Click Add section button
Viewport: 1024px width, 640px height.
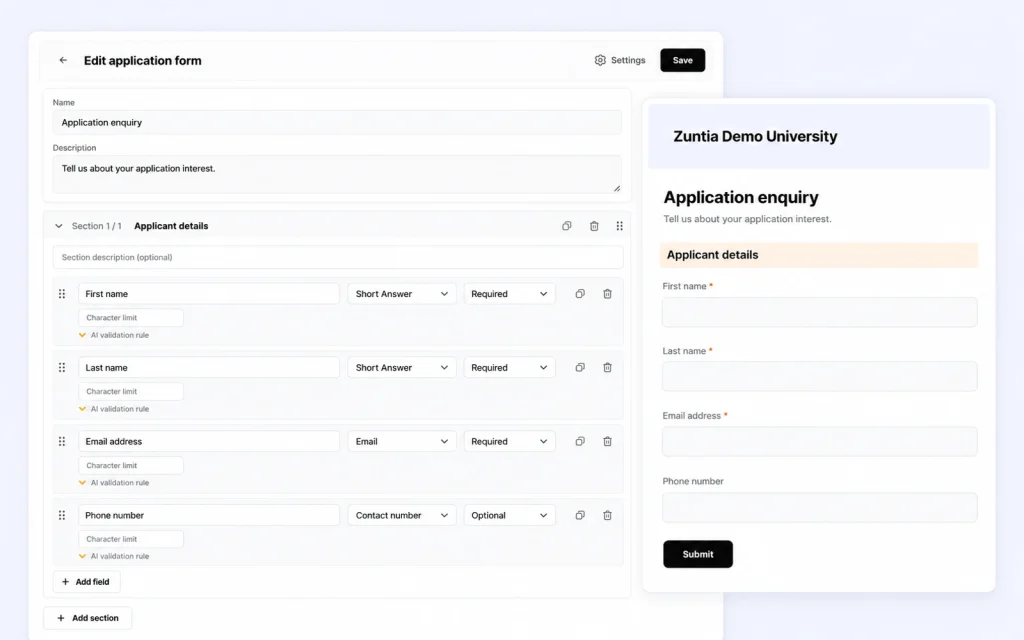tap(88, 618)
